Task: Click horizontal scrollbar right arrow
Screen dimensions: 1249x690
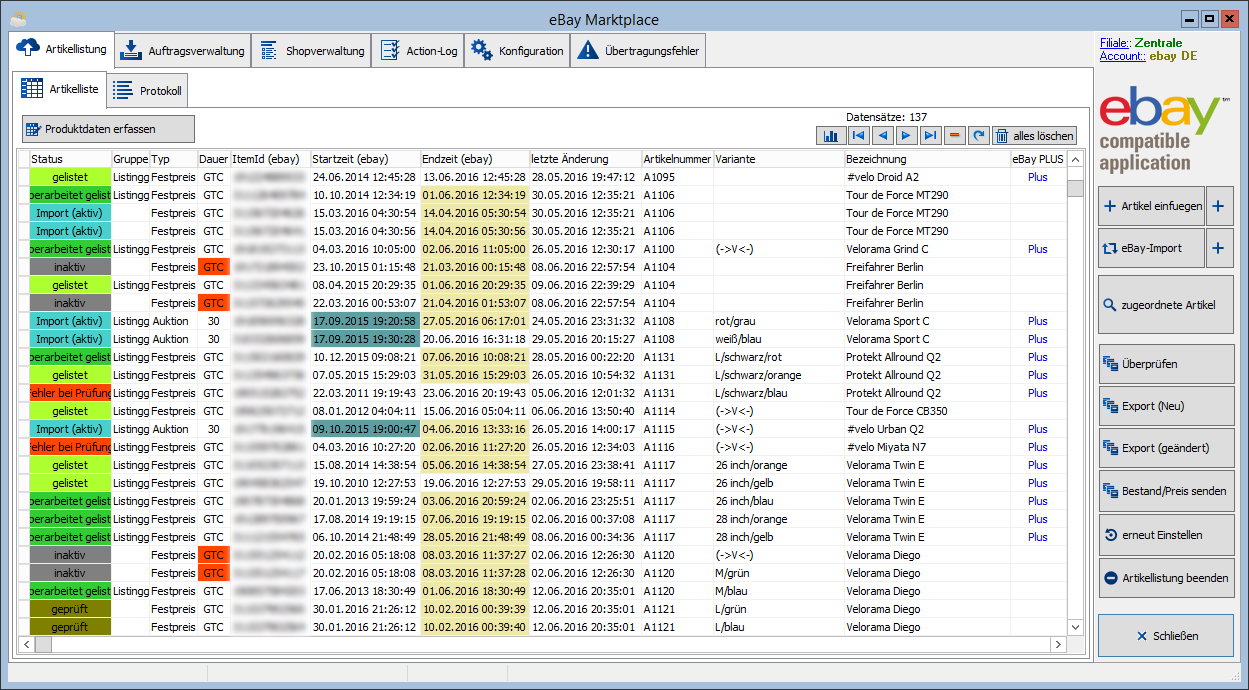Action: (x=1058, y=645)
